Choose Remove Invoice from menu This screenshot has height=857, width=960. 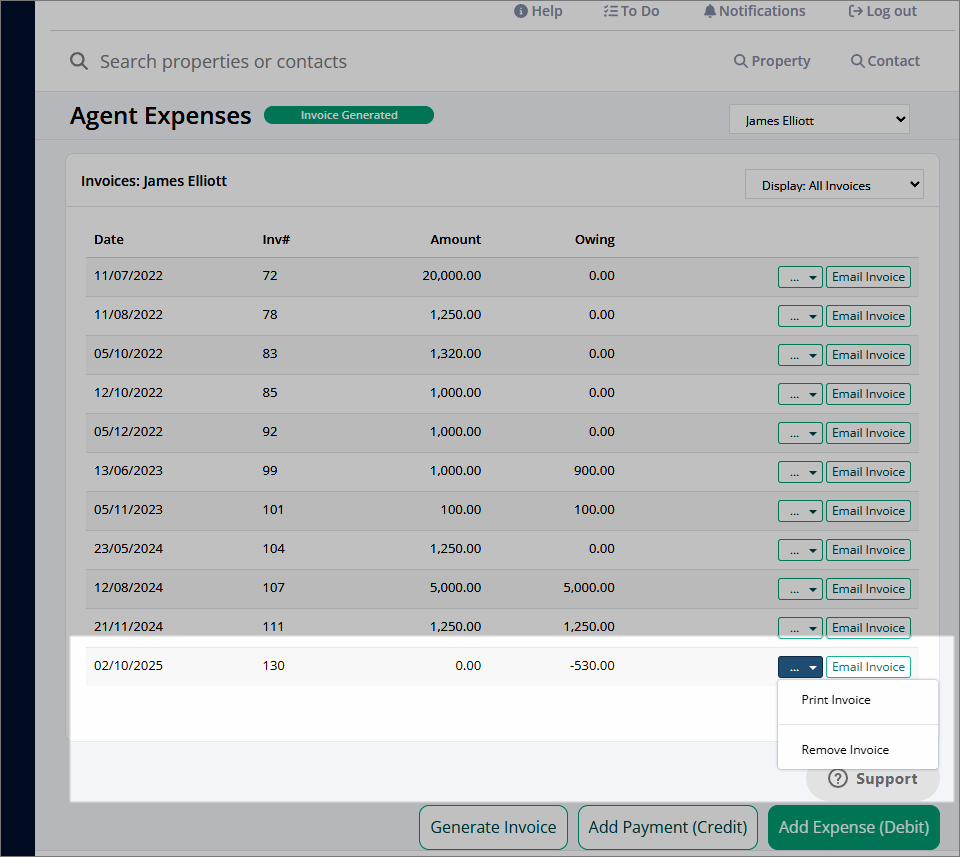click(x=845, y=750)
